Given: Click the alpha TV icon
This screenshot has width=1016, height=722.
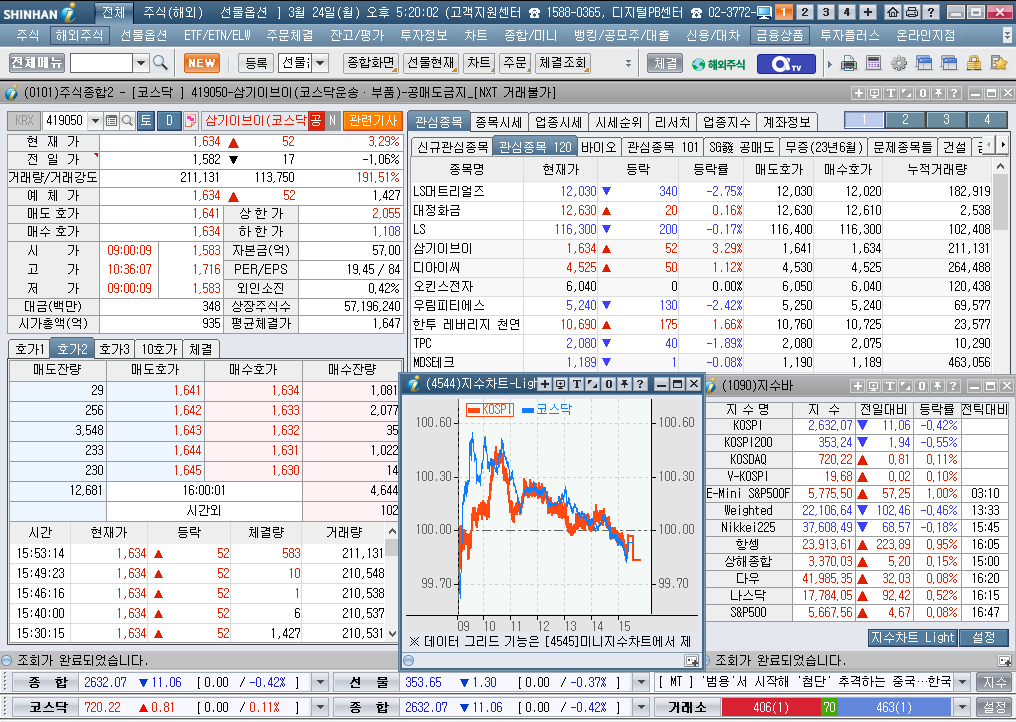Looking at the screenshot, I should pyautogui.click(x=786, y=64).
